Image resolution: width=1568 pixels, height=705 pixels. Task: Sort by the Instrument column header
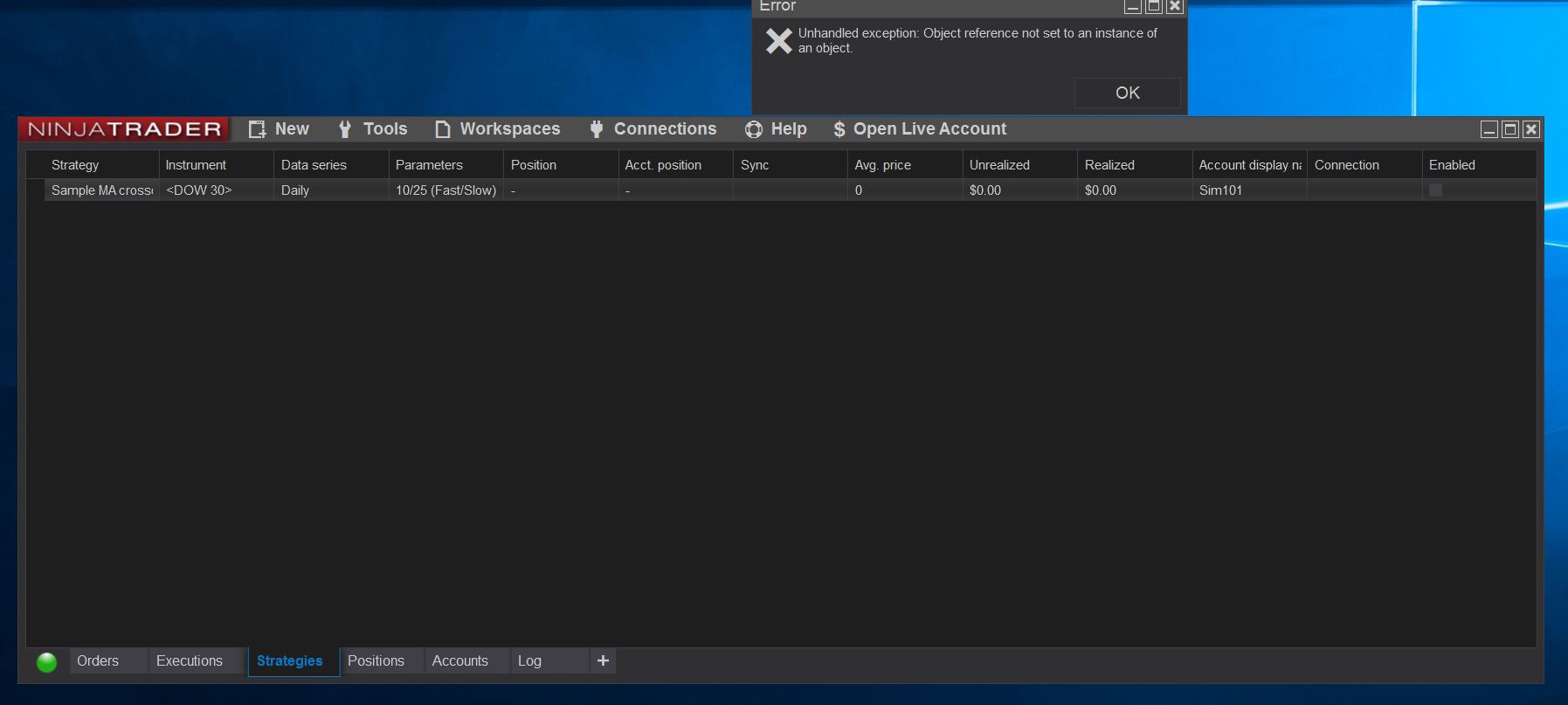point(217,164)
